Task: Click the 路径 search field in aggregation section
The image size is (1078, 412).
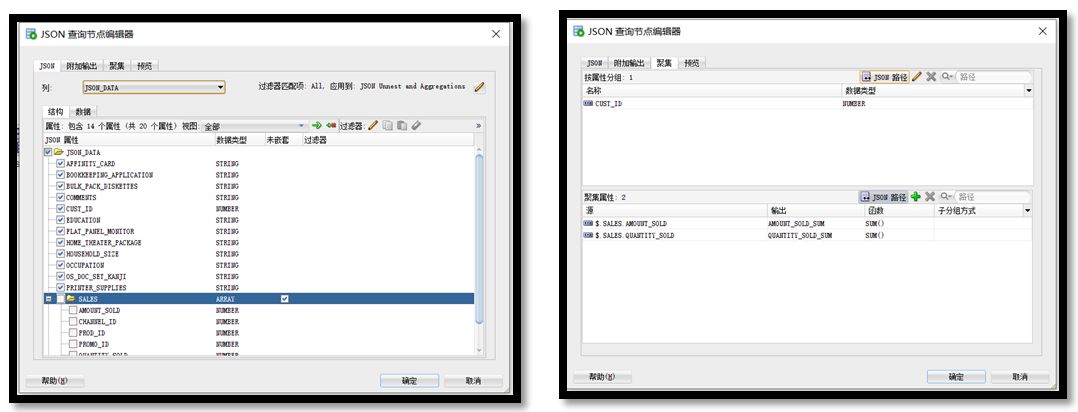Action: coord(994,197)
